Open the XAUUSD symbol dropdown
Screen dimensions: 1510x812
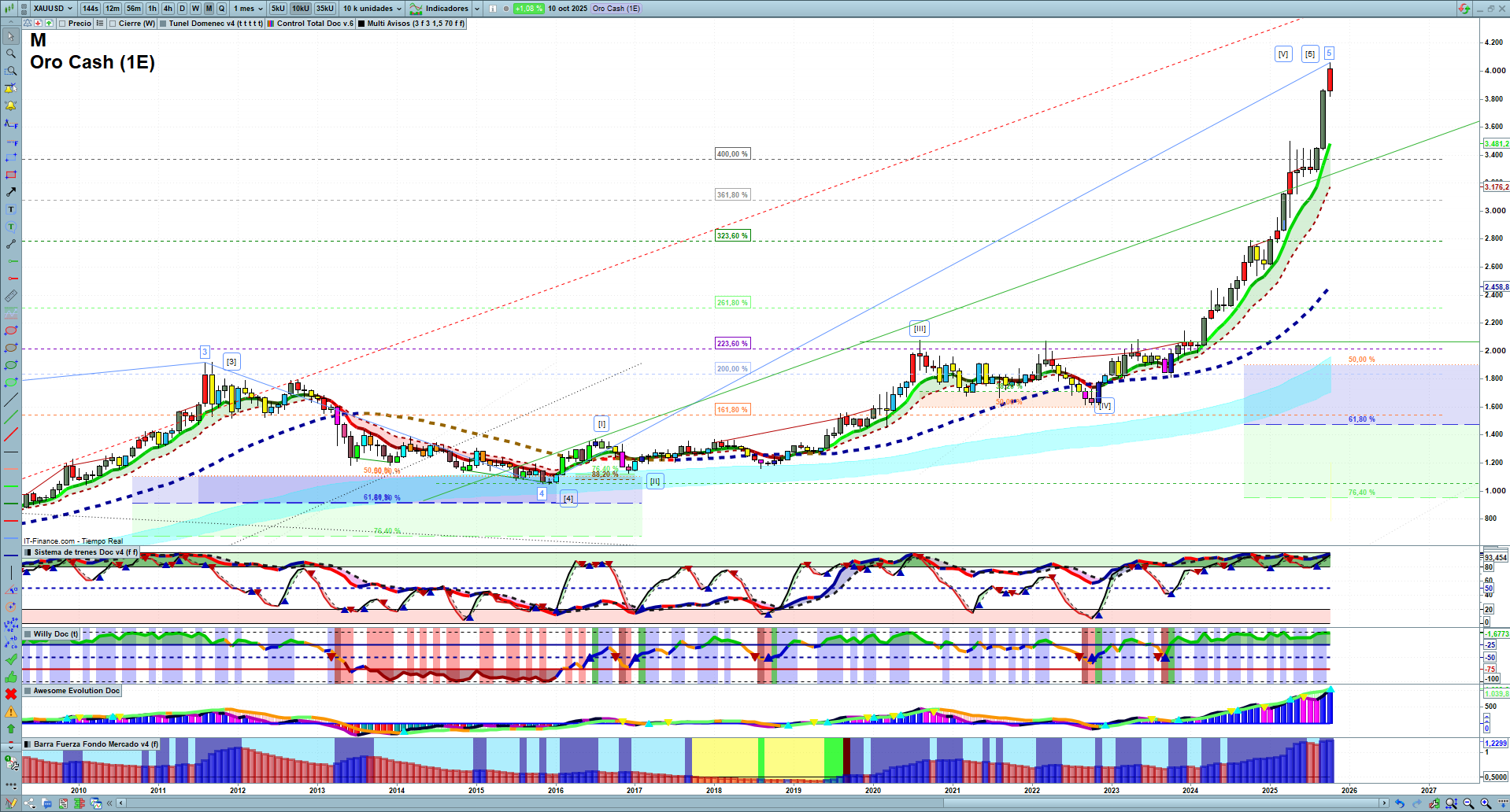[53, 9]
